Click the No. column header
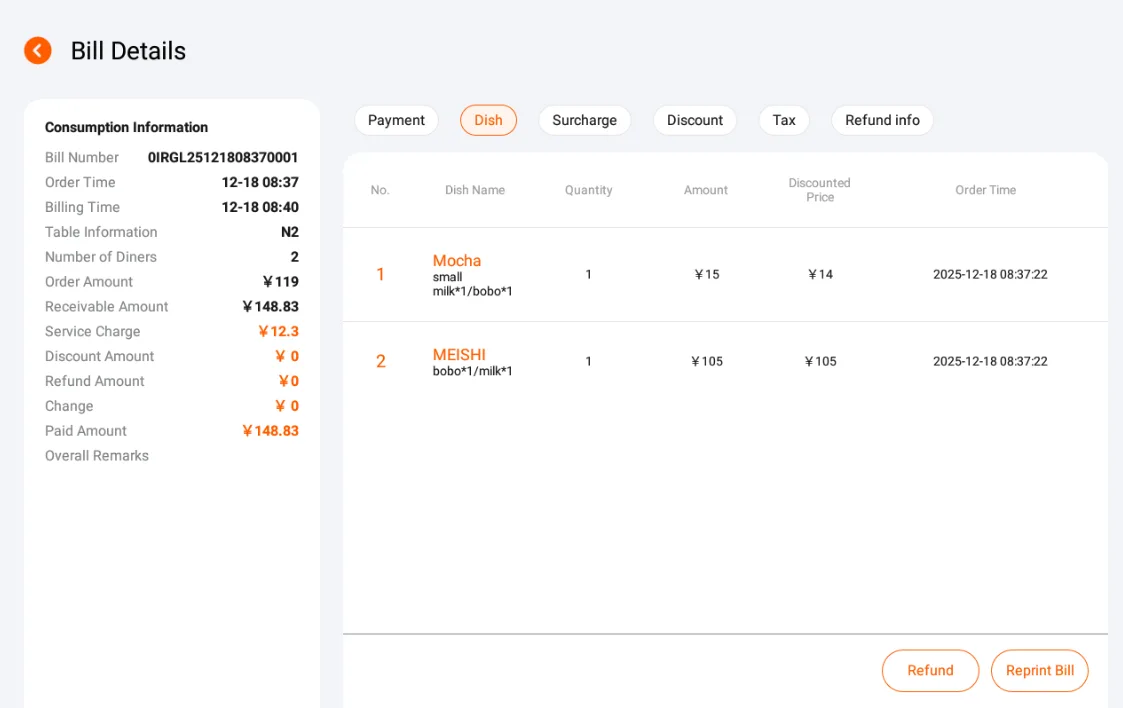This screenshot has height=708, width=1123. click(x=380, y=190)
